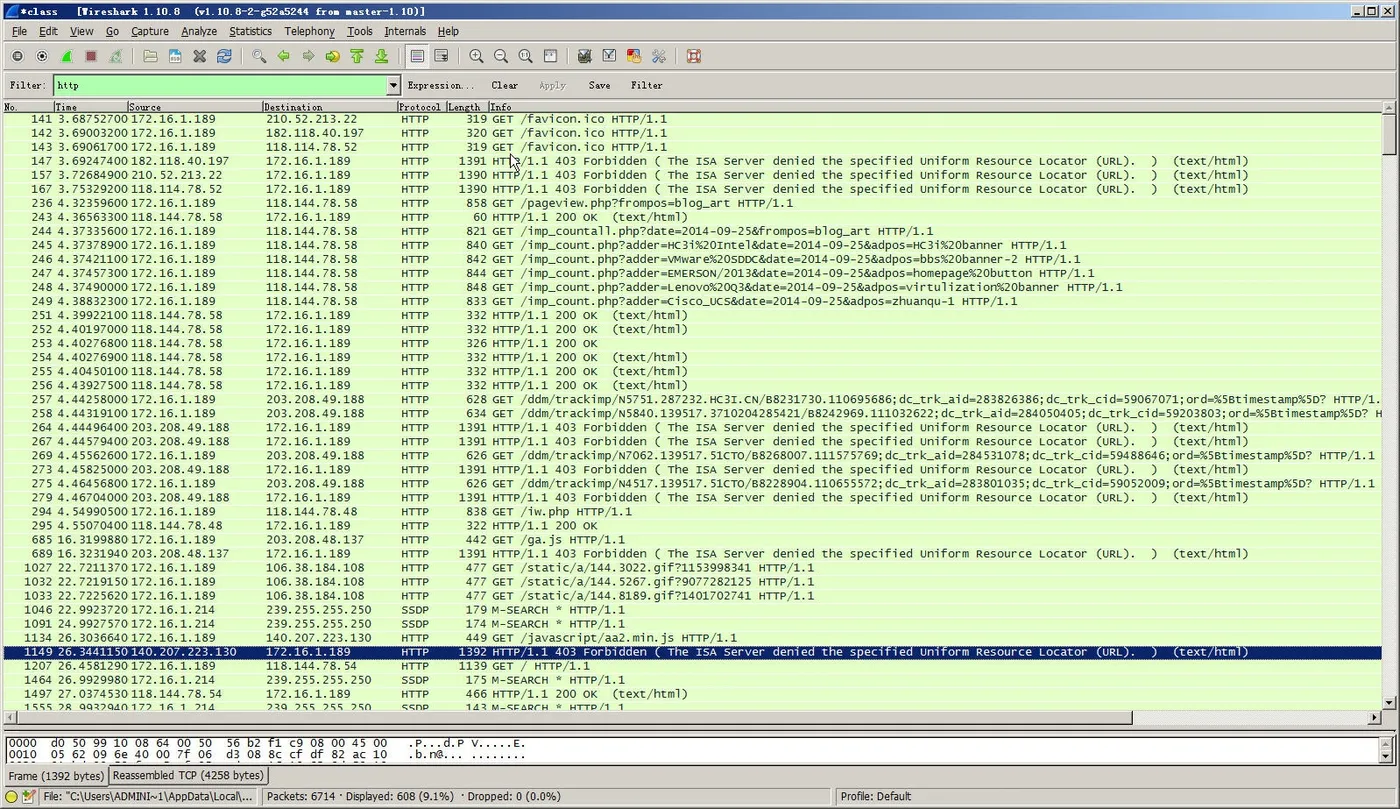Click the Profile: Default status entry
Image resolution: width=1400 pixels, height=809 pixels.
point(875,797)
